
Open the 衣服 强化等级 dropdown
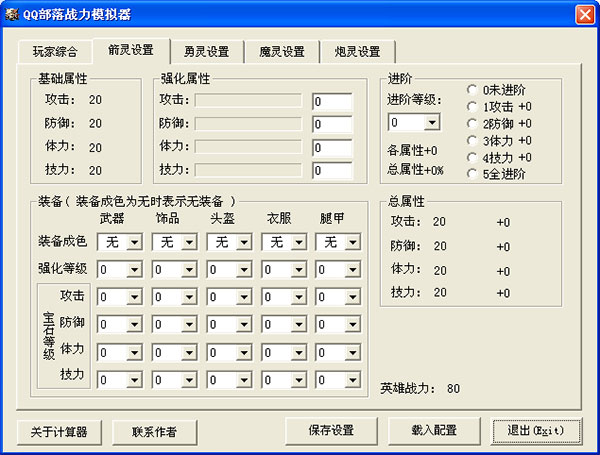click(284, 269)
